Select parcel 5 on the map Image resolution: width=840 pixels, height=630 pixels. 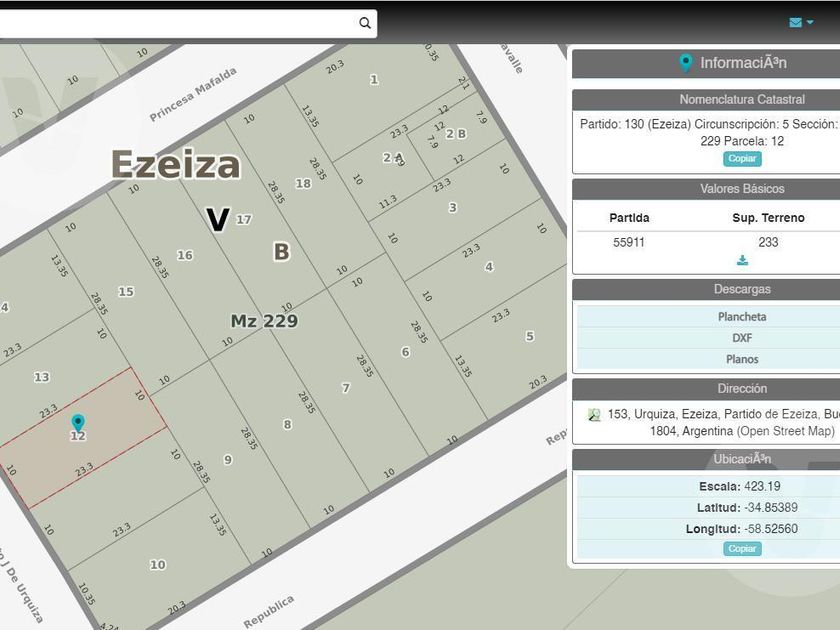point(530,336)
